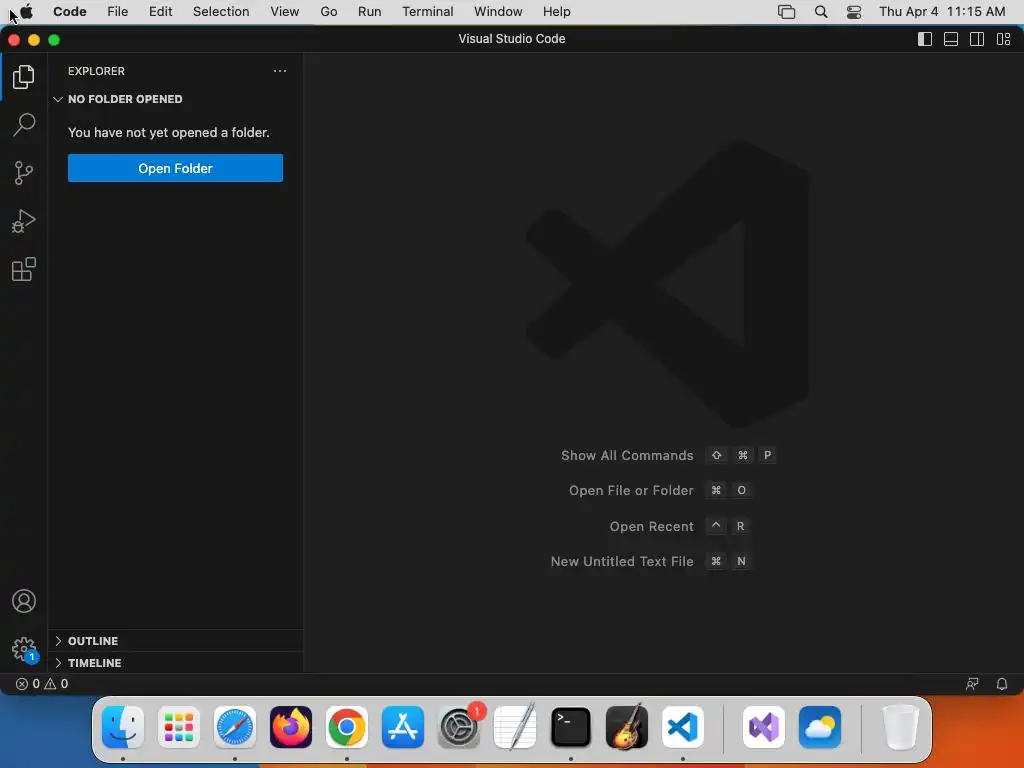Open Customize Layout icon in title bar
Viewport: 1024px width, 768px height.
pos(1004,39)
